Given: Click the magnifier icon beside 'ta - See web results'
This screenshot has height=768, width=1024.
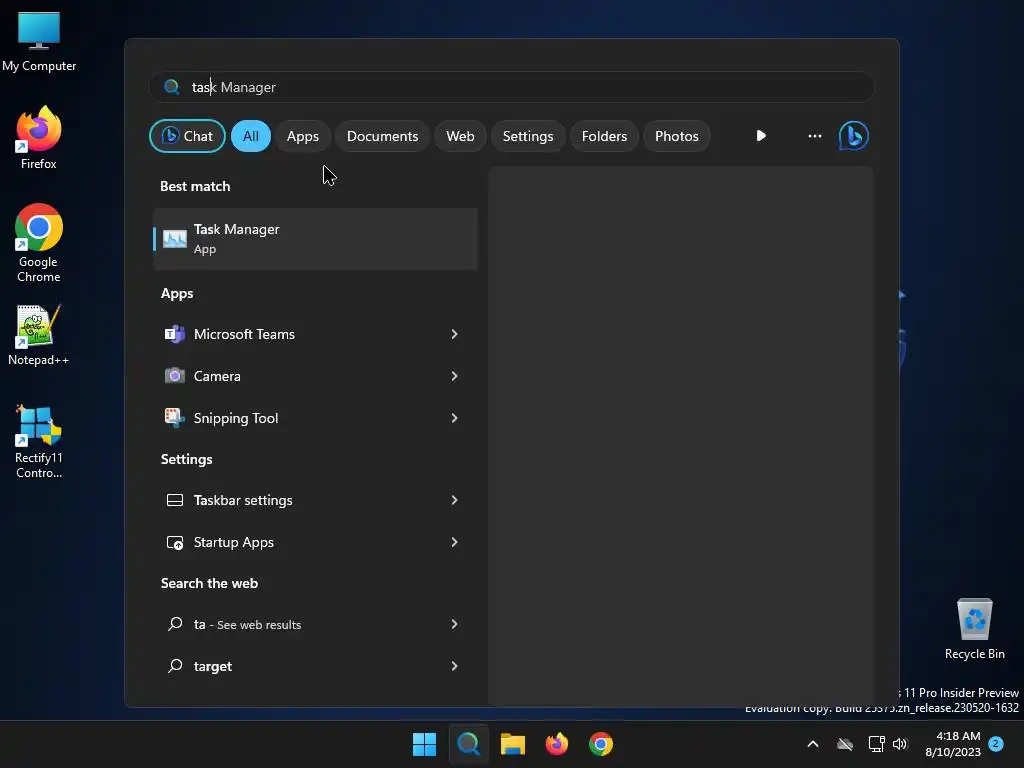Looking at the screenshot, I should click(174, 624).
